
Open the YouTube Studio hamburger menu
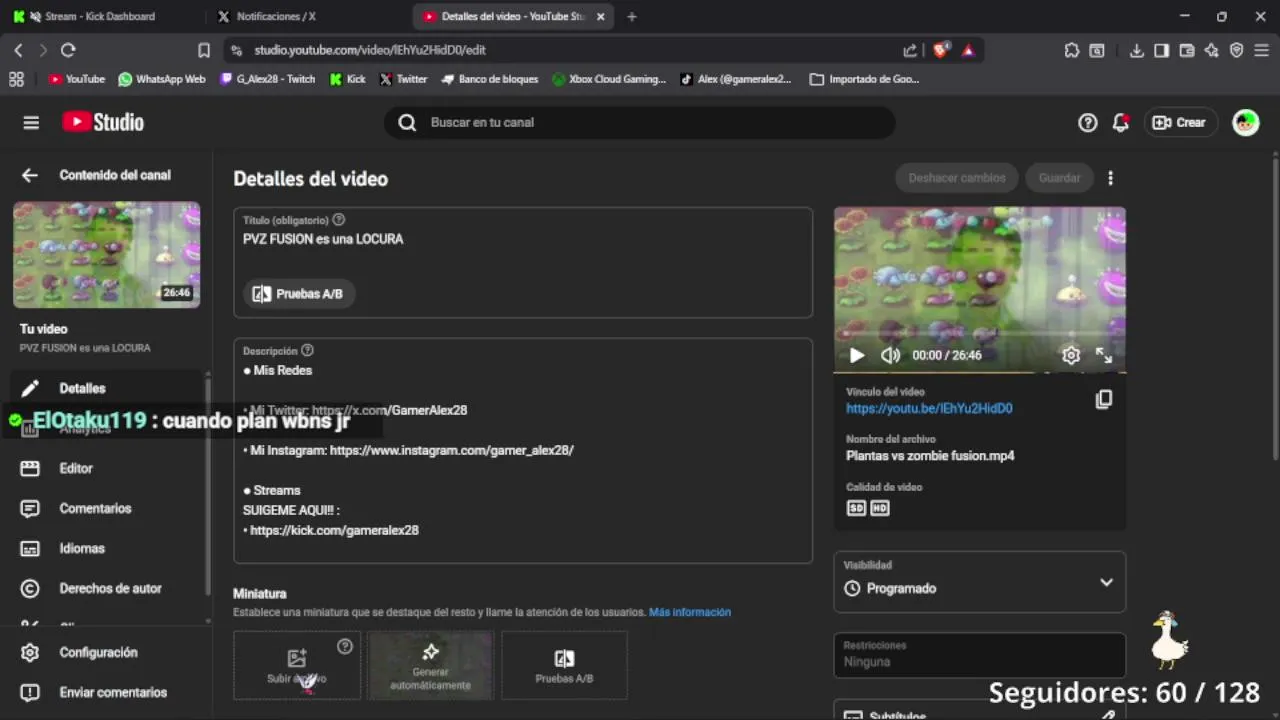31,122
